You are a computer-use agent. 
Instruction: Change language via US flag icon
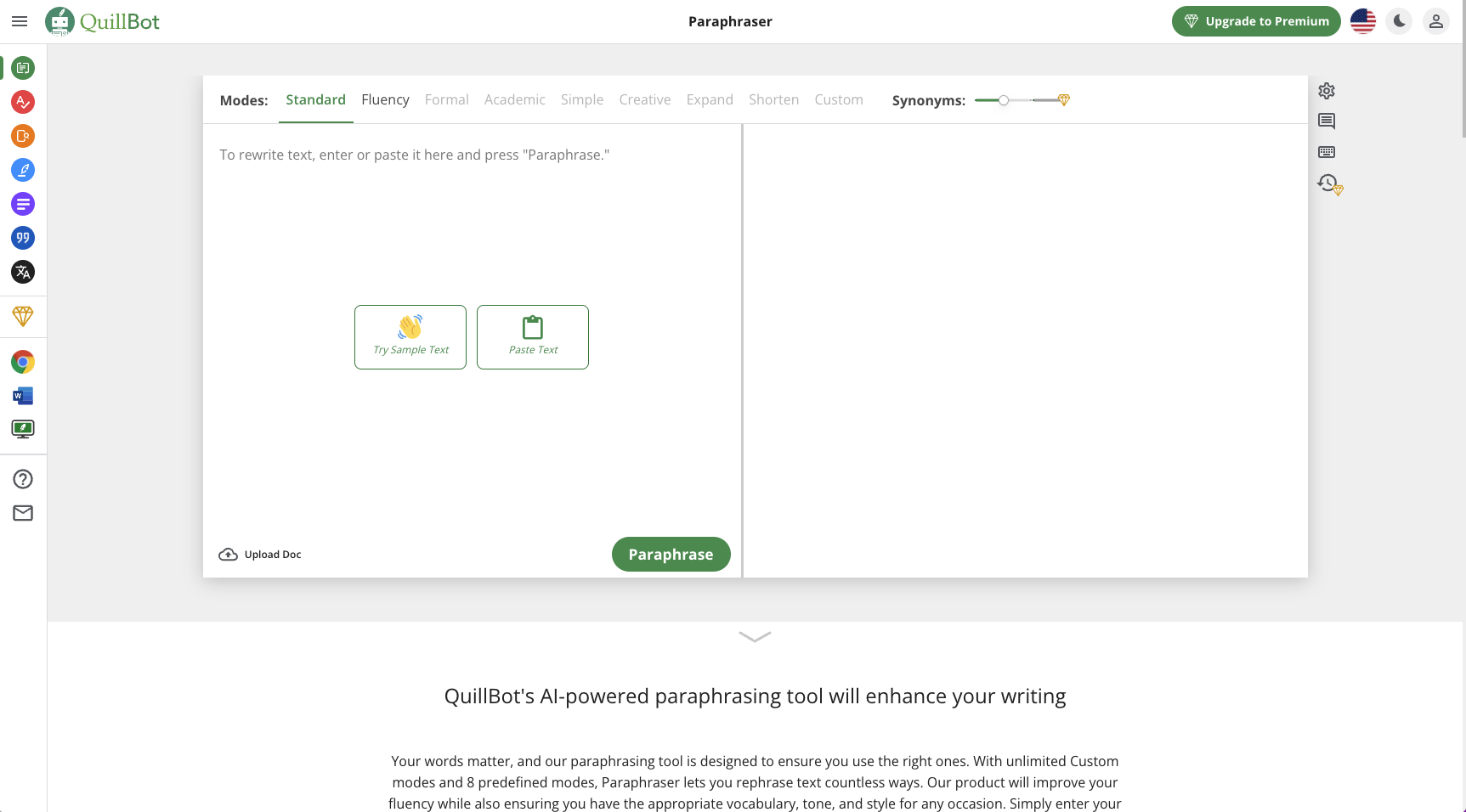point(1363,21)
